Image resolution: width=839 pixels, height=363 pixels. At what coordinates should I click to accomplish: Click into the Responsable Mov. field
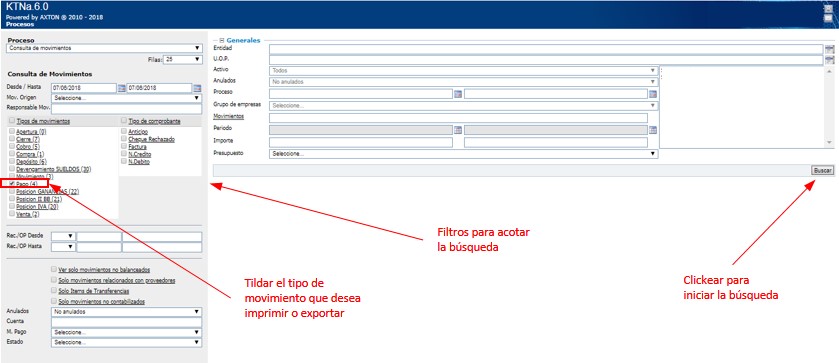(x=126, y=109)
